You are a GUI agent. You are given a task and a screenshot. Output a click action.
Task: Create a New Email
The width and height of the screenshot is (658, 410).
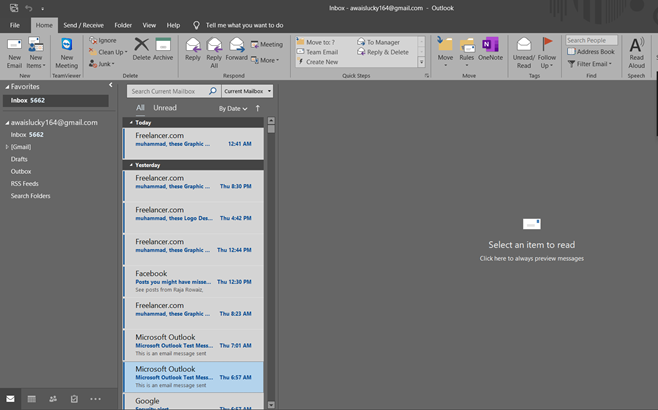coord(14,53)
